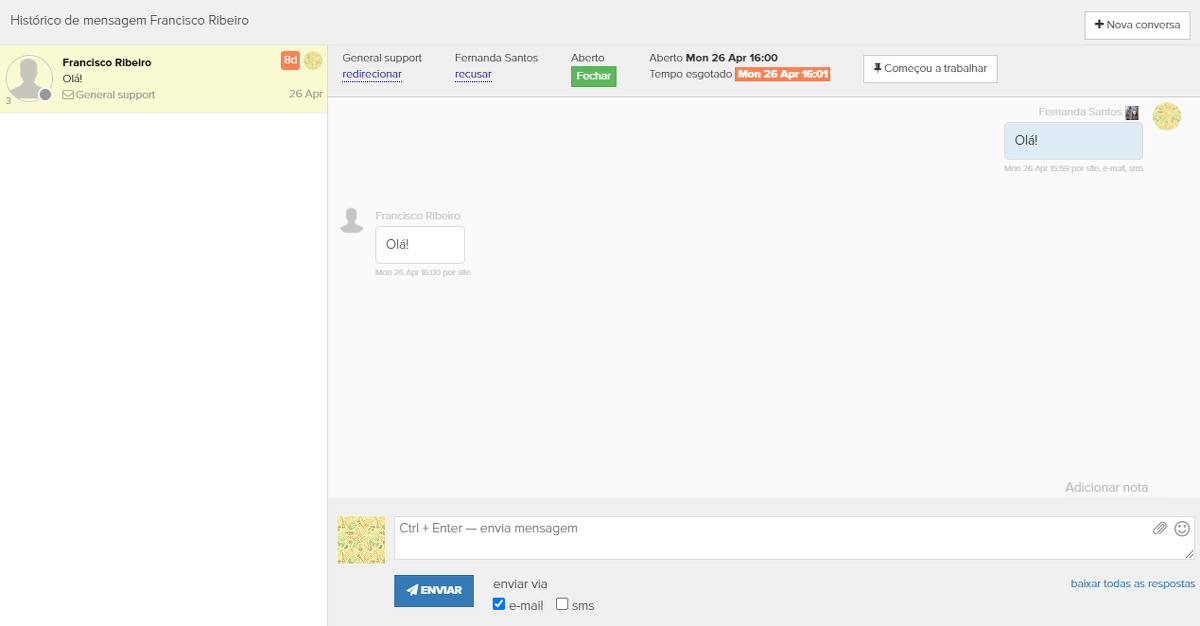Viewport: 1200px width, 626px height.
Task: Click Francisco Ribeiro's avatar in conversation list
Action: click(x=29, y=78)
